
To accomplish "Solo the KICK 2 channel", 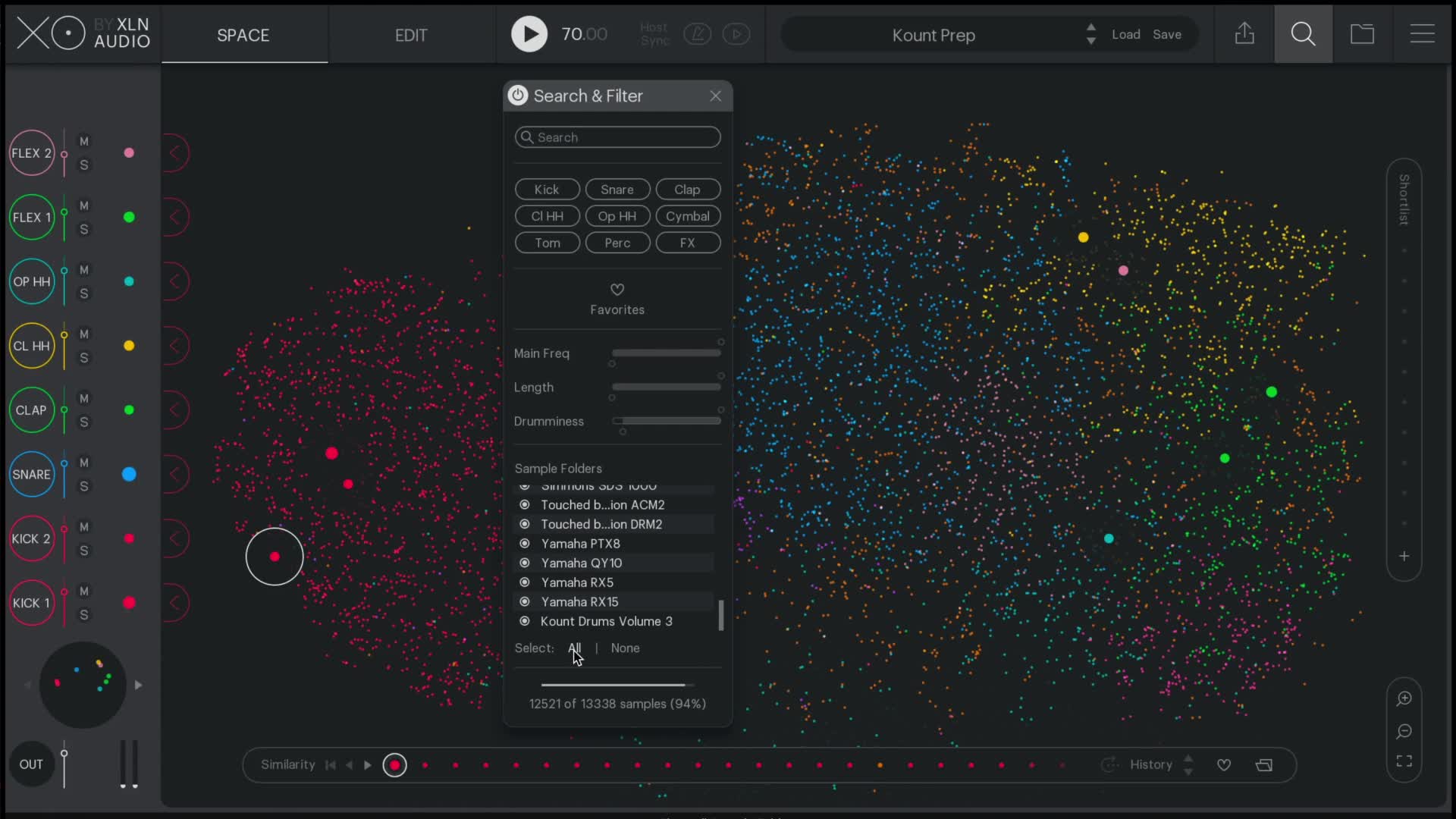I will click(x=84, y=551).
